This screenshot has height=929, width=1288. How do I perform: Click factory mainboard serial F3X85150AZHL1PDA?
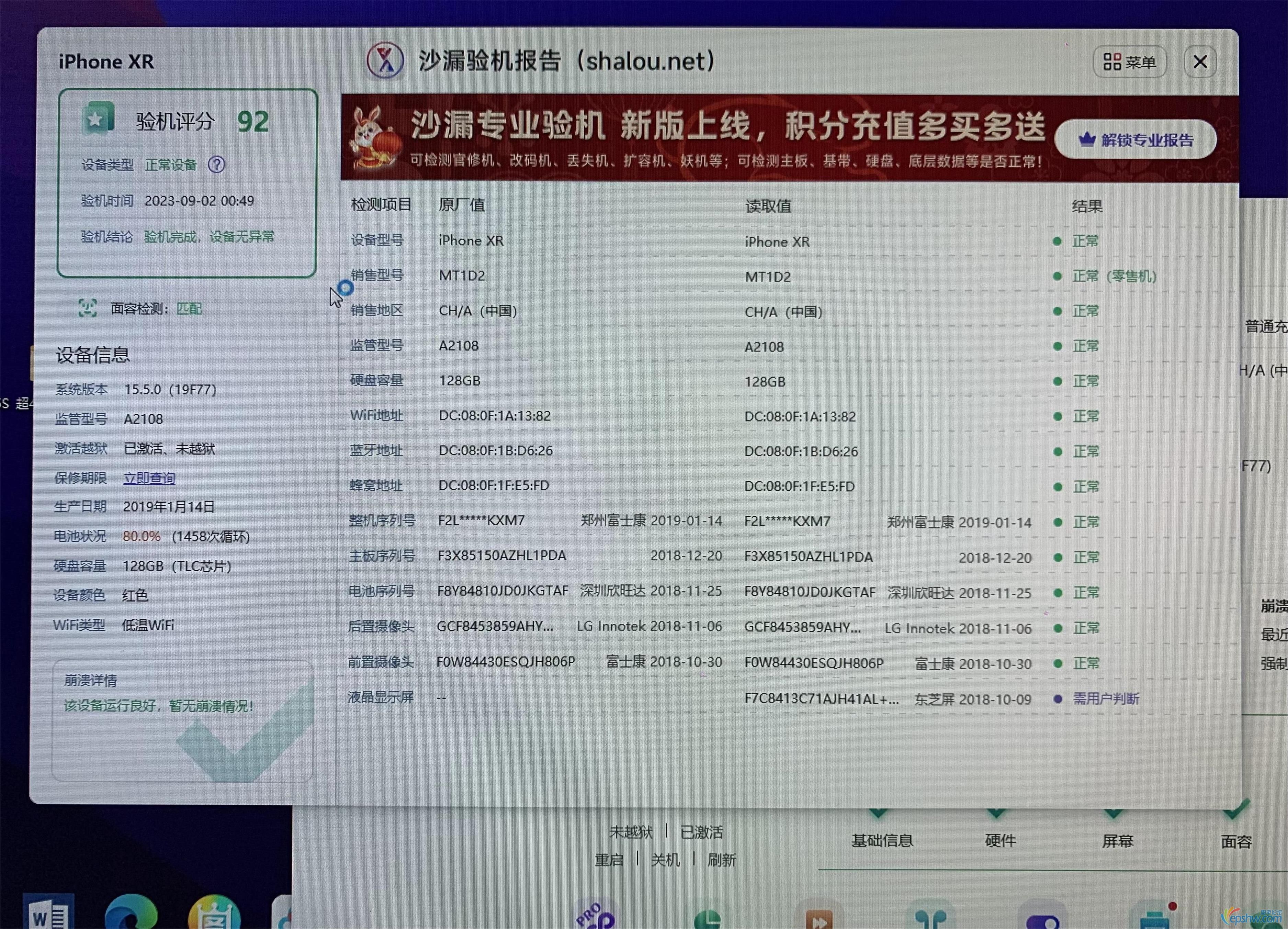[x=502, y=555]
